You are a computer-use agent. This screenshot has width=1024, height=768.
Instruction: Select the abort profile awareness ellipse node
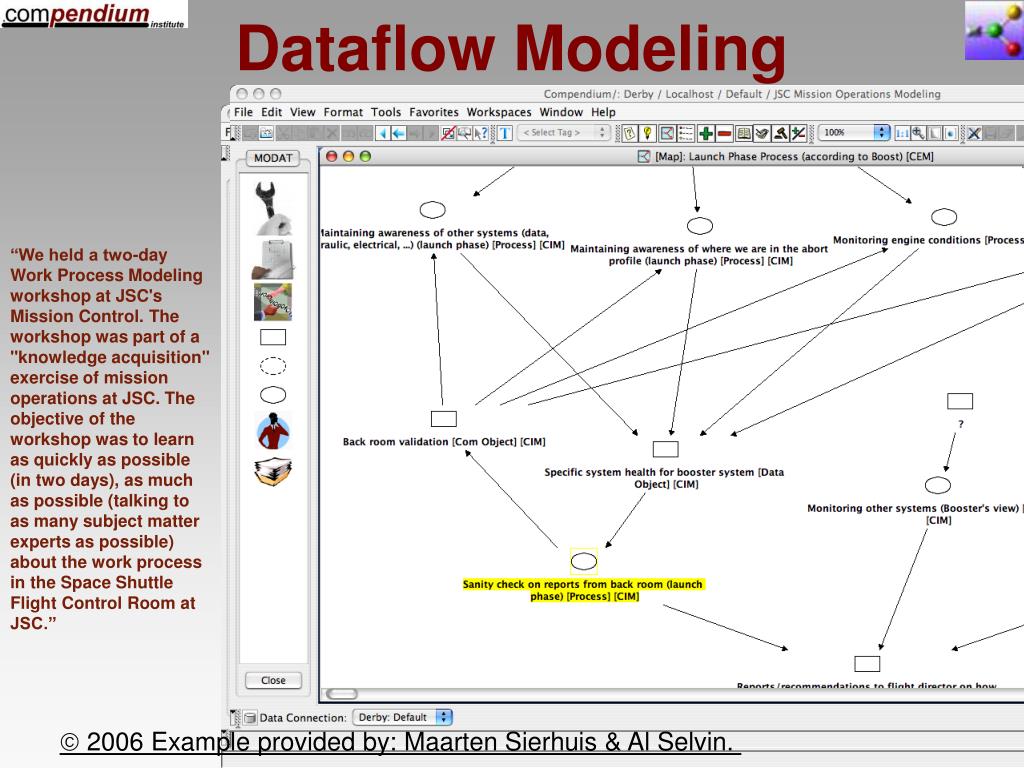click(699, 226)
